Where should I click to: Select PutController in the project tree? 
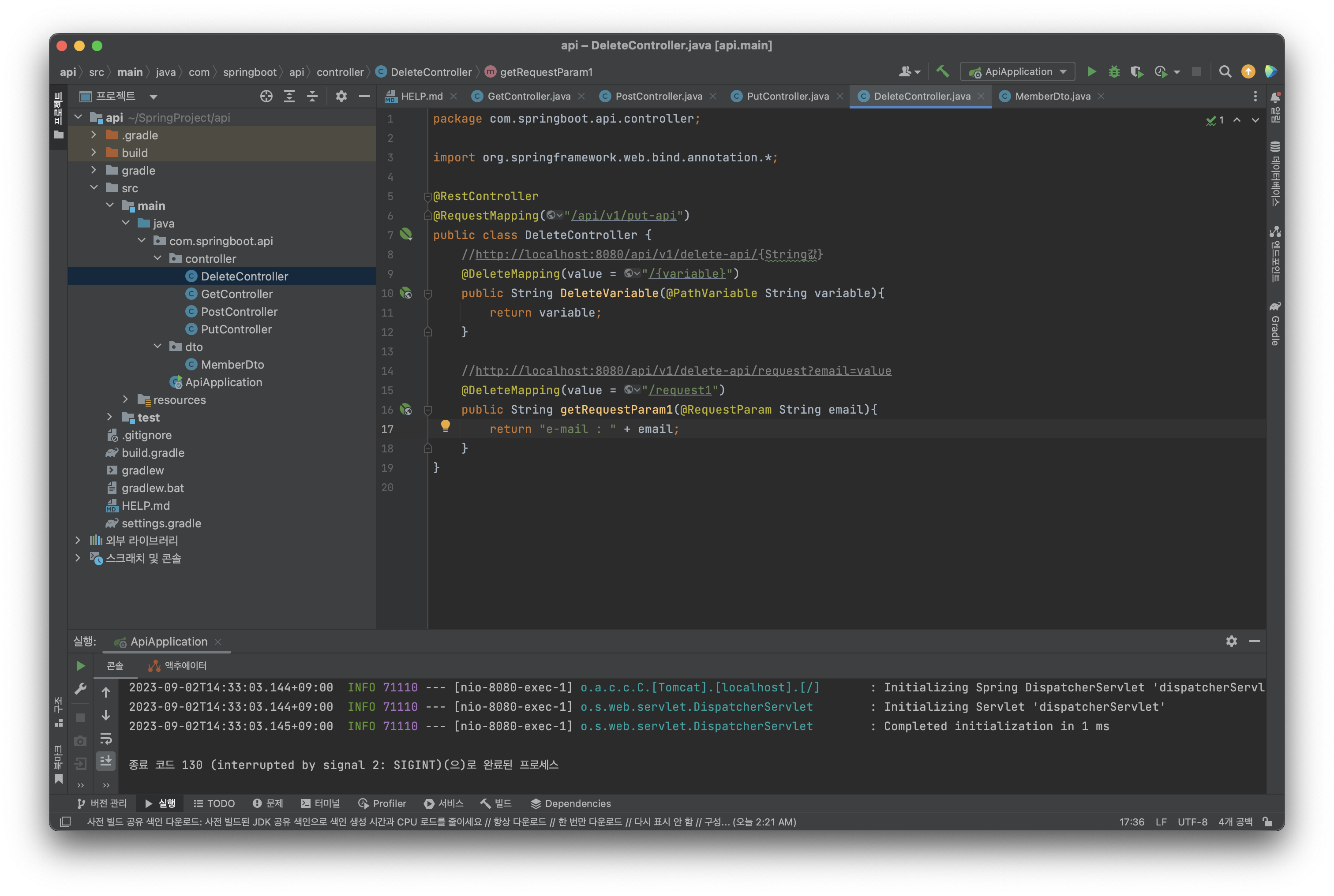point(236,329)
